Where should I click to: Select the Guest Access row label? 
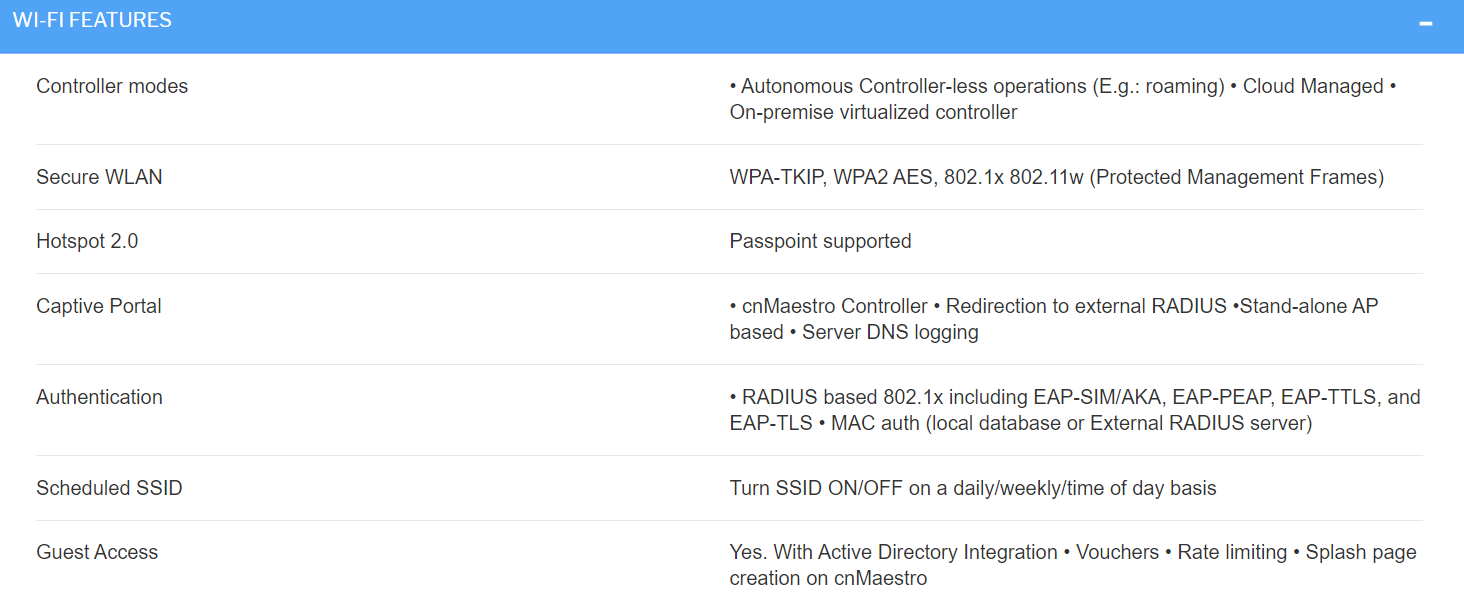(97, 552)
